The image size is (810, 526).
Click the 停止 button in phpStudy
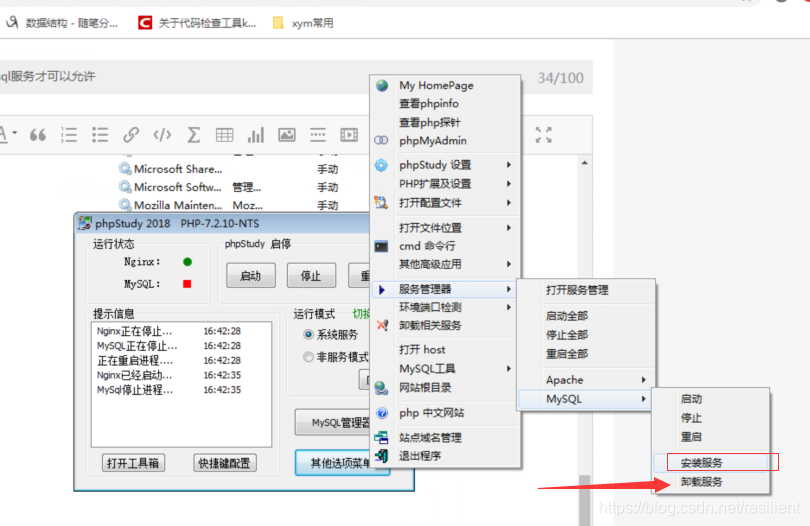[311, 275]
